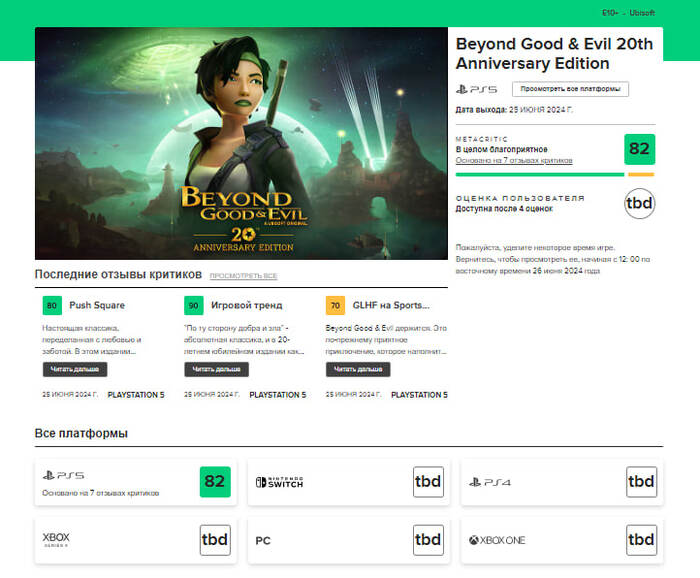Click the tbd user score circle

point(639,203)
